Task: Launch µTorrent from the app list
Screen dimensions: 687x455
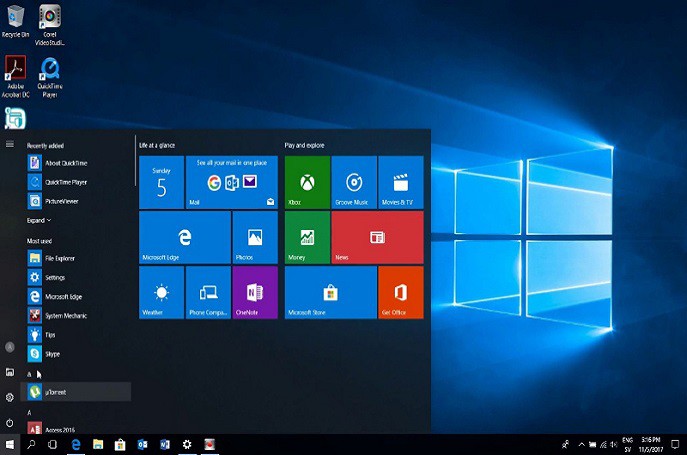Action: [76, 392]
